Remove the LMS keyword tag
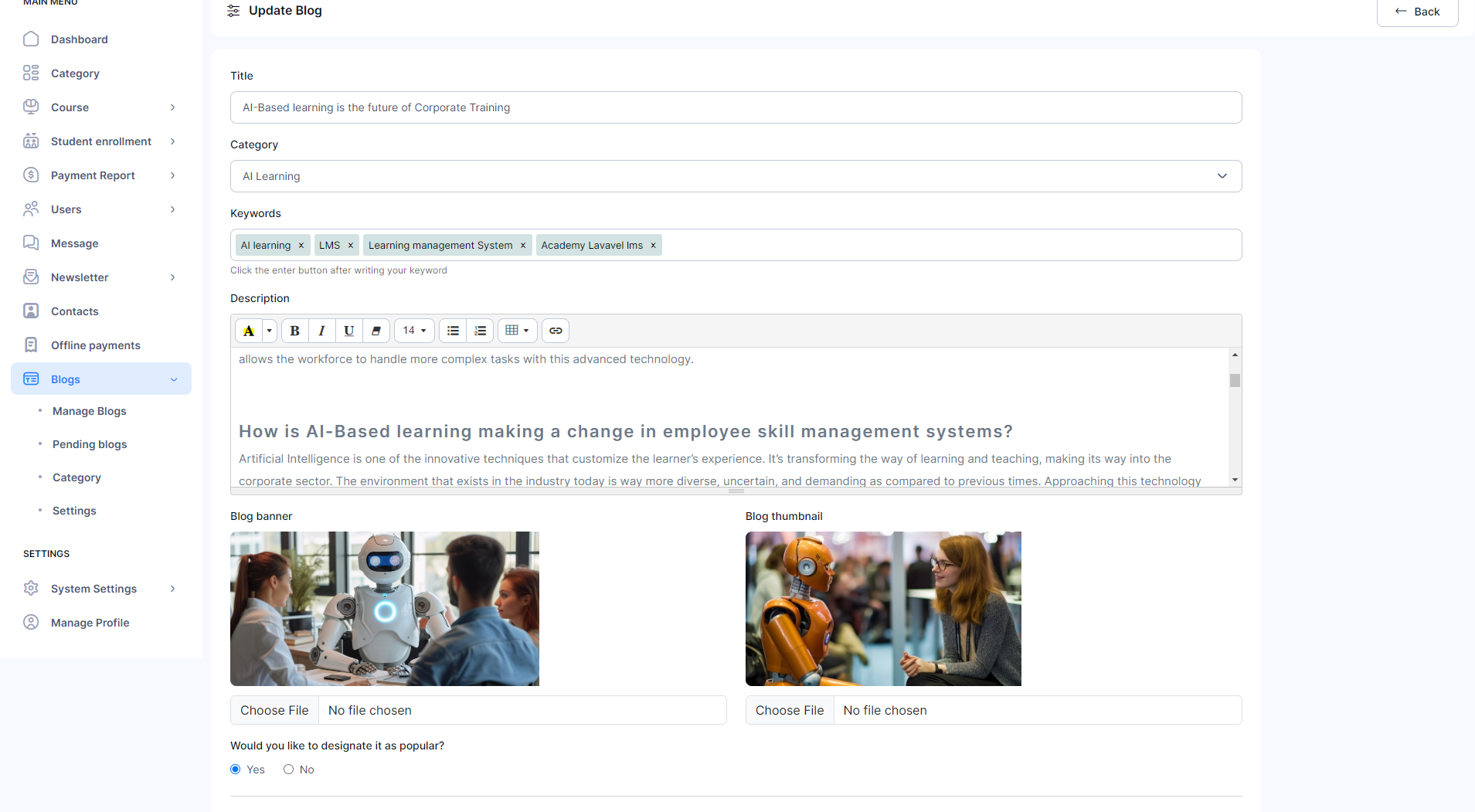 351,246
